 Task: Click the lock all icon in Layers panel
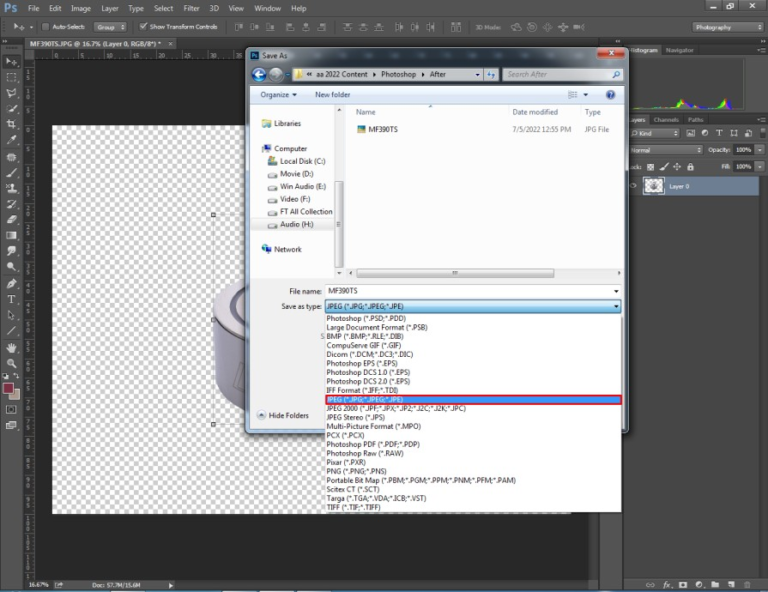coord(690,167)
